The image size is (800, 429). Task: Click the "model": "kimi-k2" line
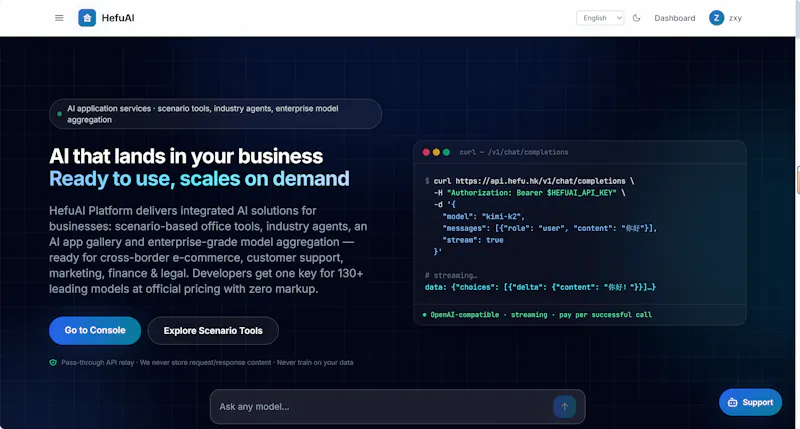(x=484, y=216)
